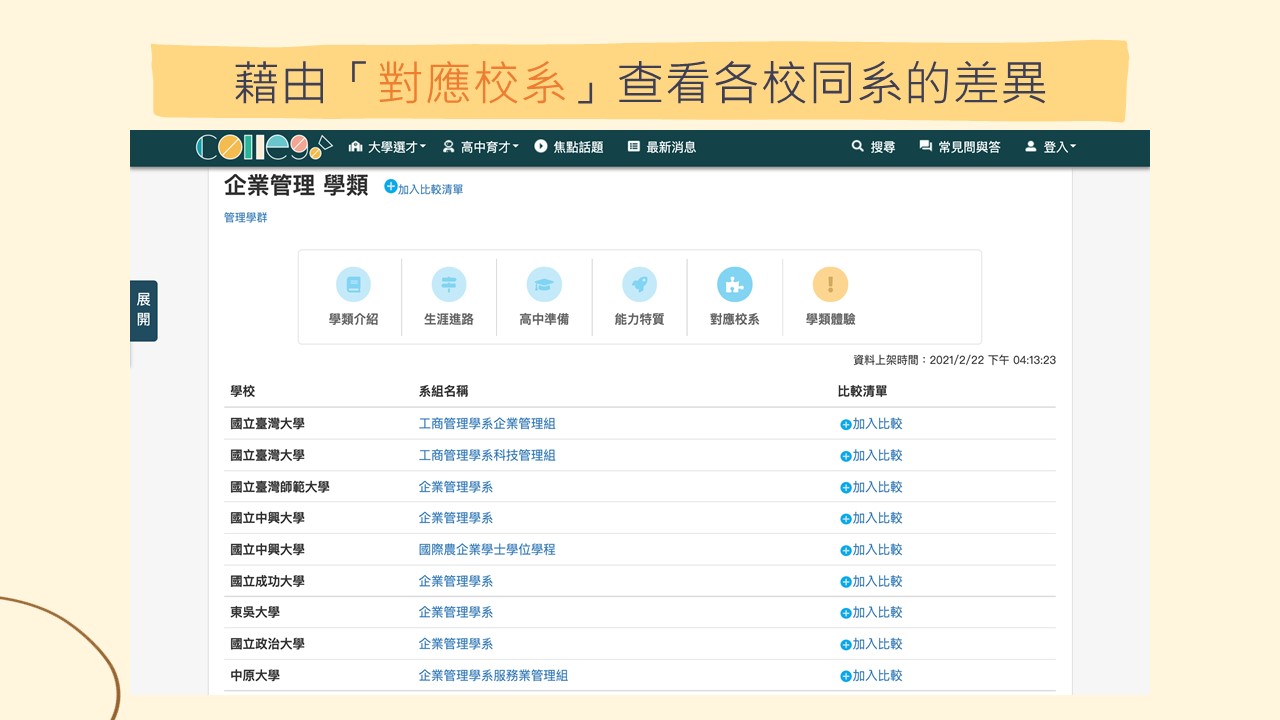Click 東吳大學 school name cell
Screen dimensions: 1280x720
click(255, 612)
